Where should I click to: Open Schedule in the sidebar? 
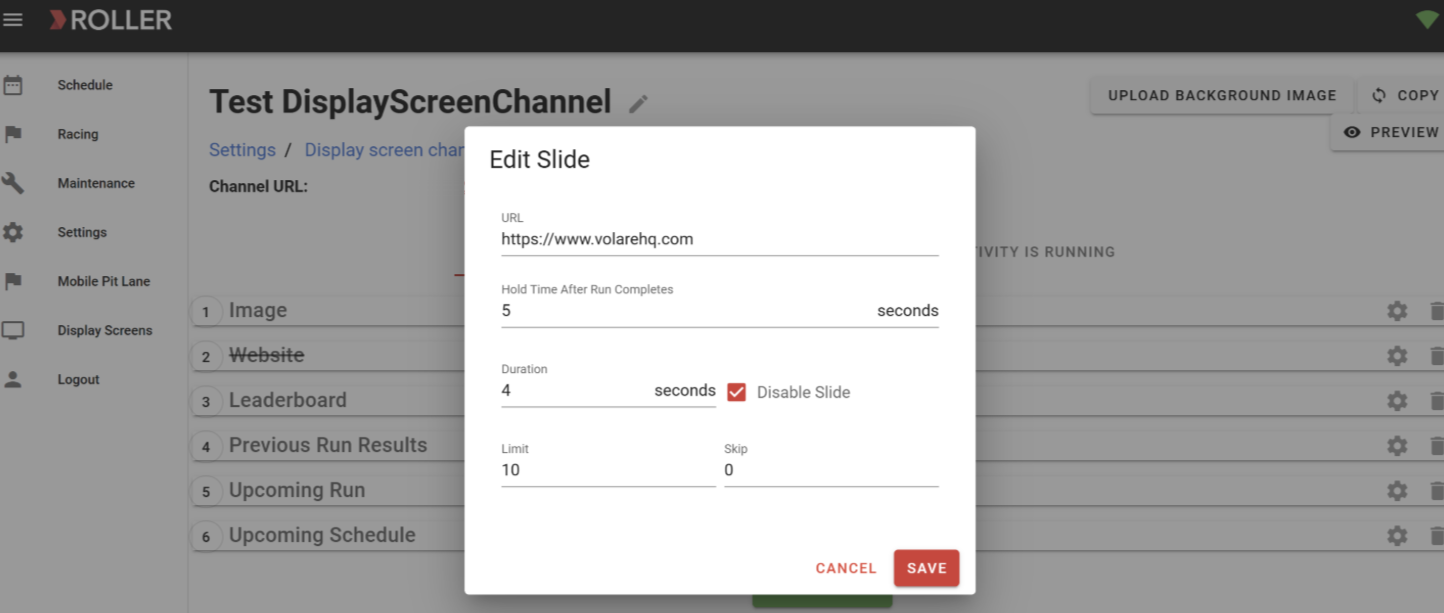click(85, 85)
